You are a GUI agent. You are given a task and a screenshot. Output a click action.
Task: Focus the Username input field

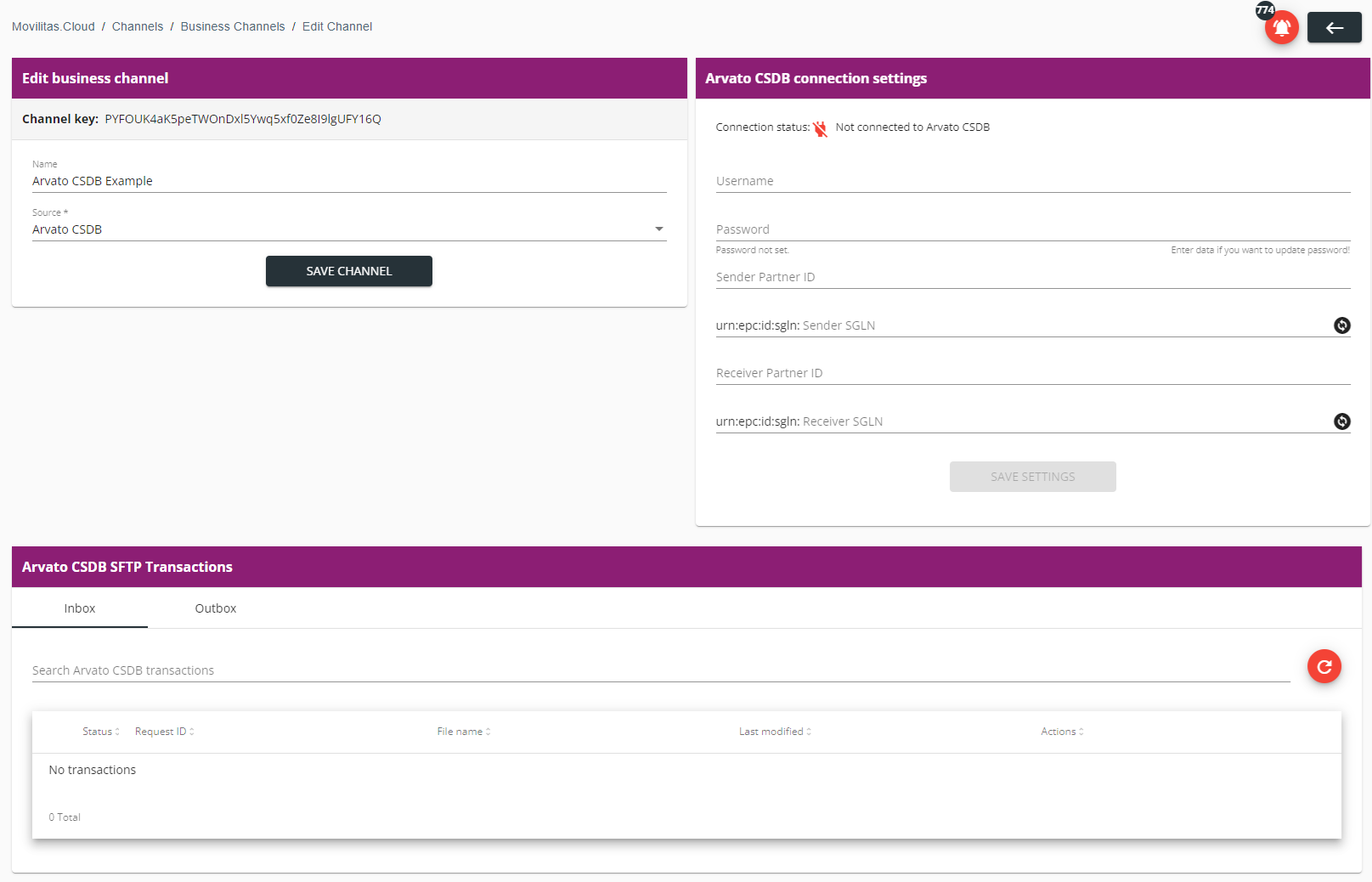(x=1033, y=181)
